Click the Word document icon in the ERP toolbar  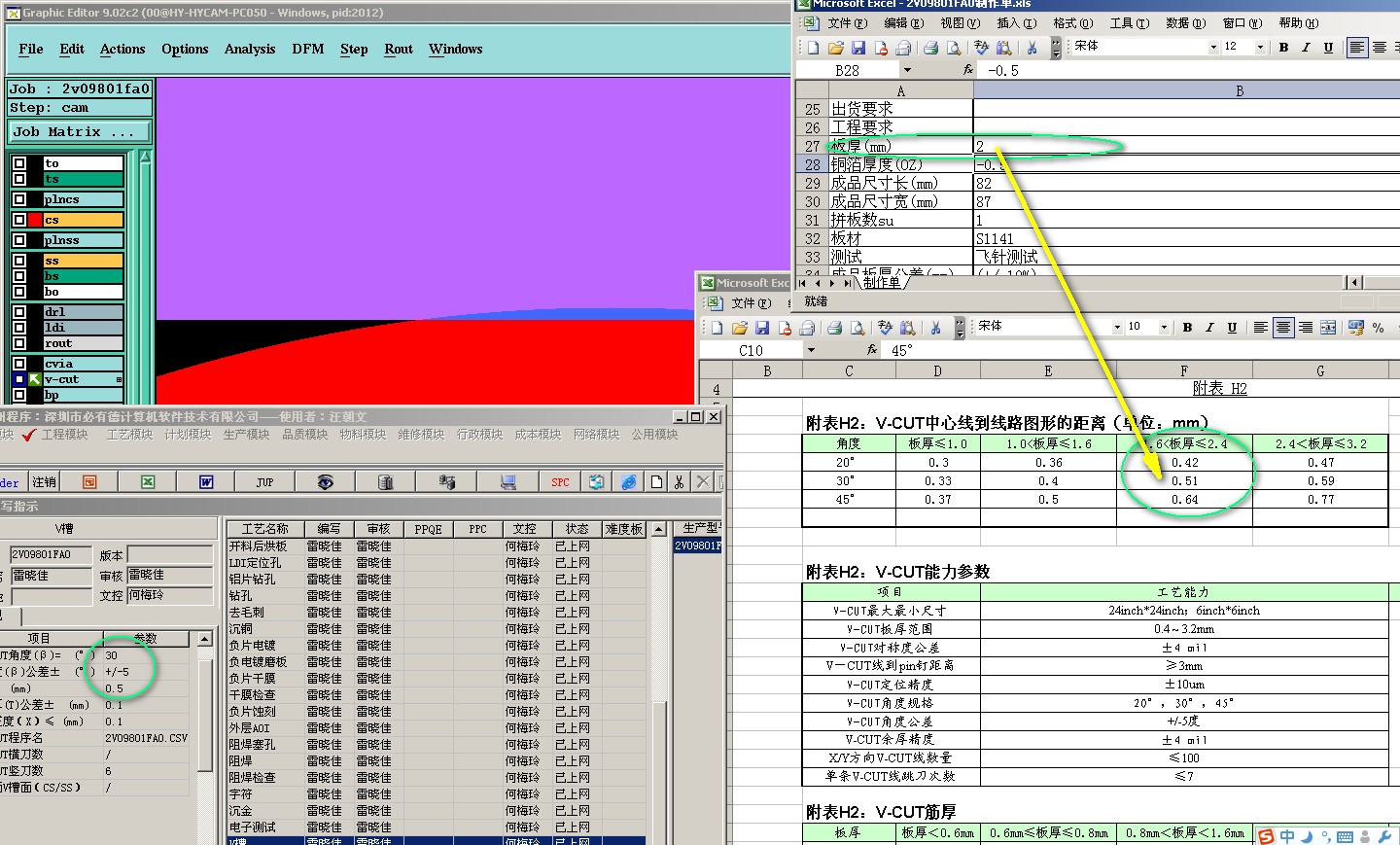(206, 482)
